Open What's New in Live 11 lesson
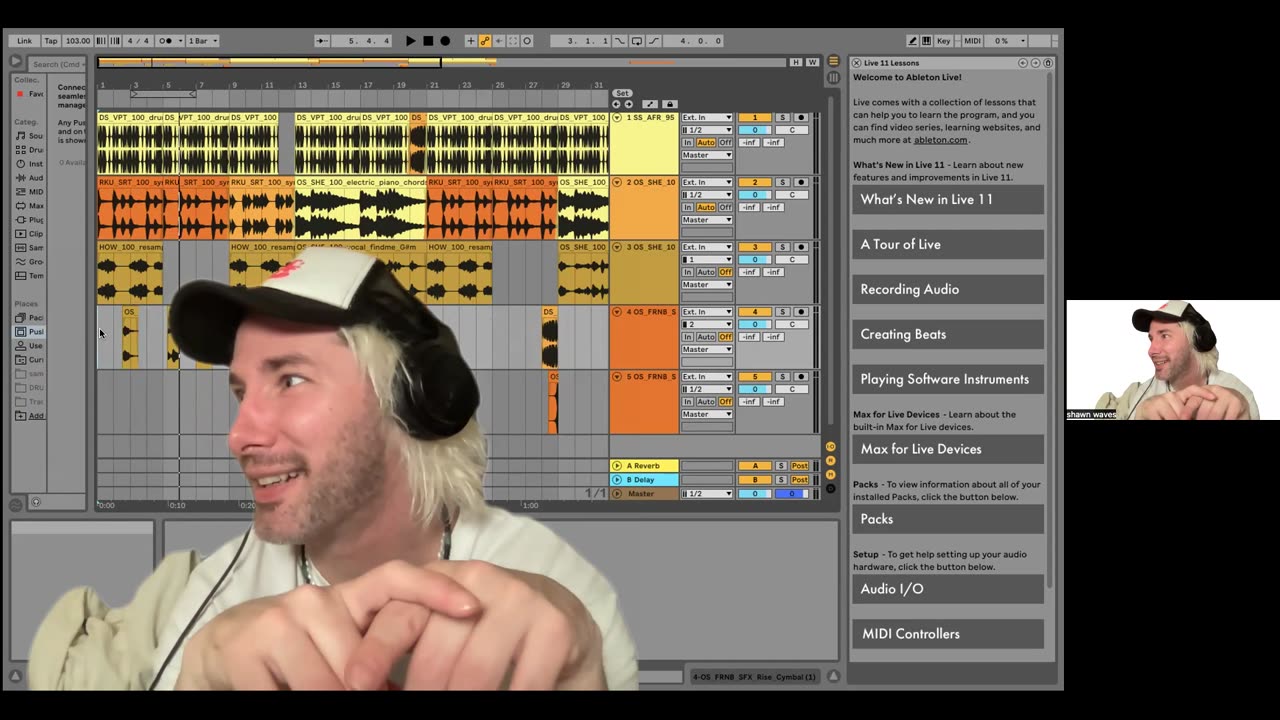Viewport: 1280px width, 720px height. [948, 200]
